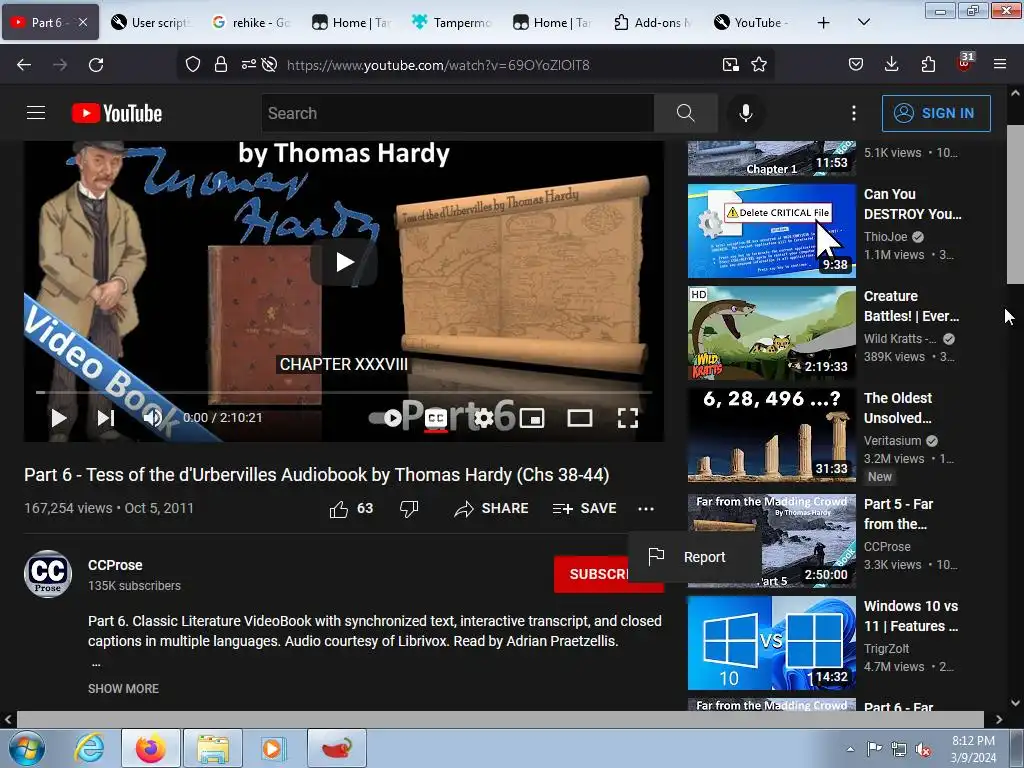Image resolution: width=1024 pixels, height=768 pixels.
Task: Seek on the video progress bar
Action: pyautogui.click(x=344, y=392)
